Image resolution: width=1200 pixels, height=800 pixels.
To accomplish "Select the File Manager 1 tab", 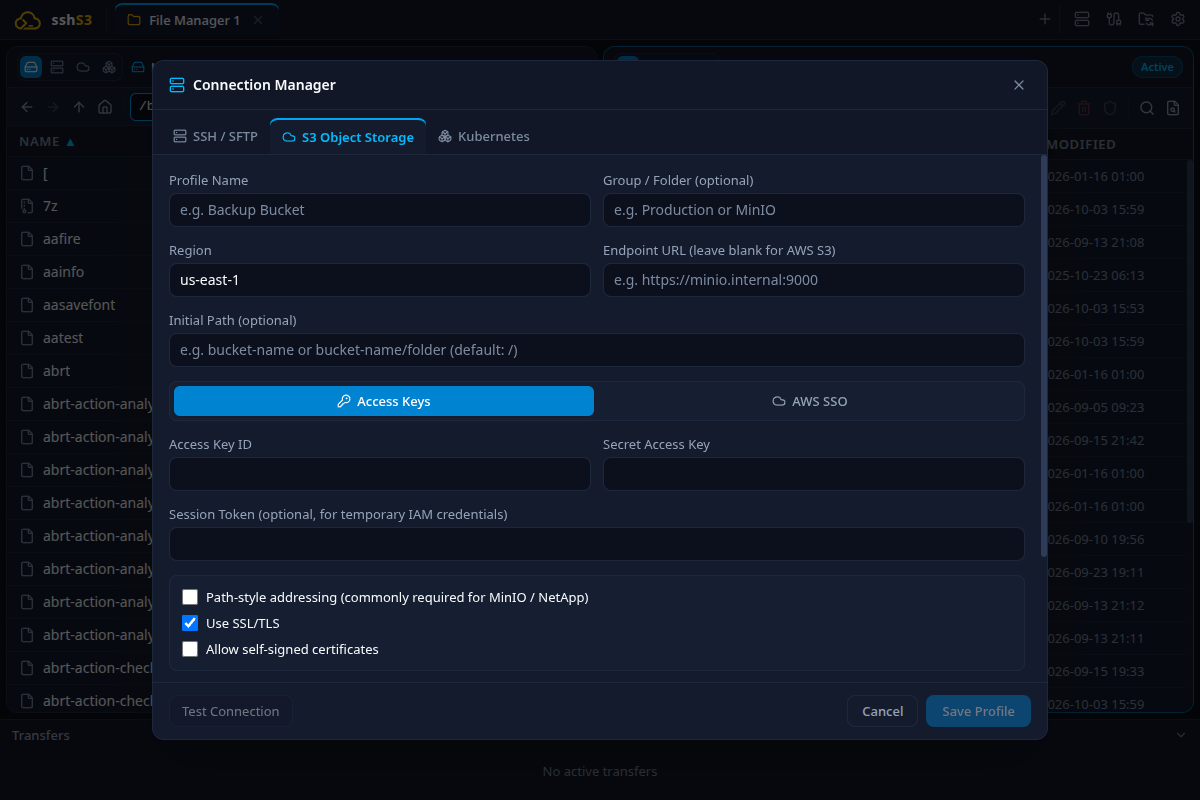I will 195,20.
